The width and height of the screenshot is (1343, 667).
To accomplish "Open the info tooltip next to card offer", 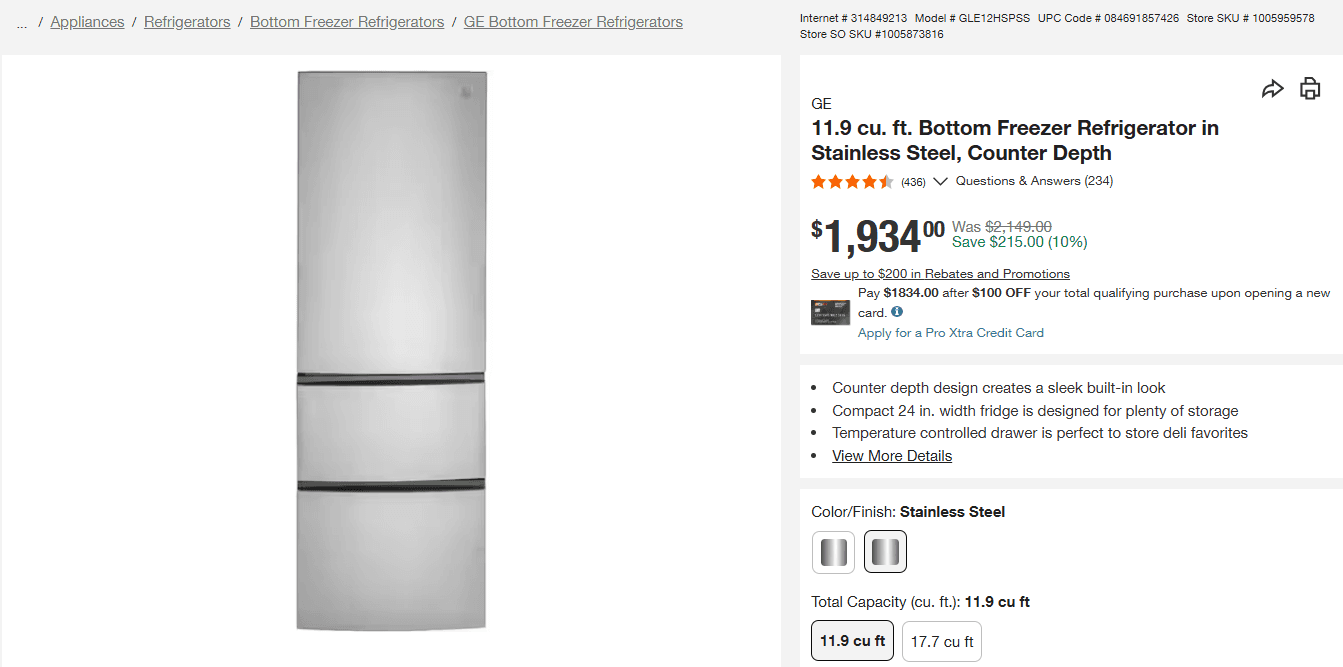I will click(x=897, y=311).
